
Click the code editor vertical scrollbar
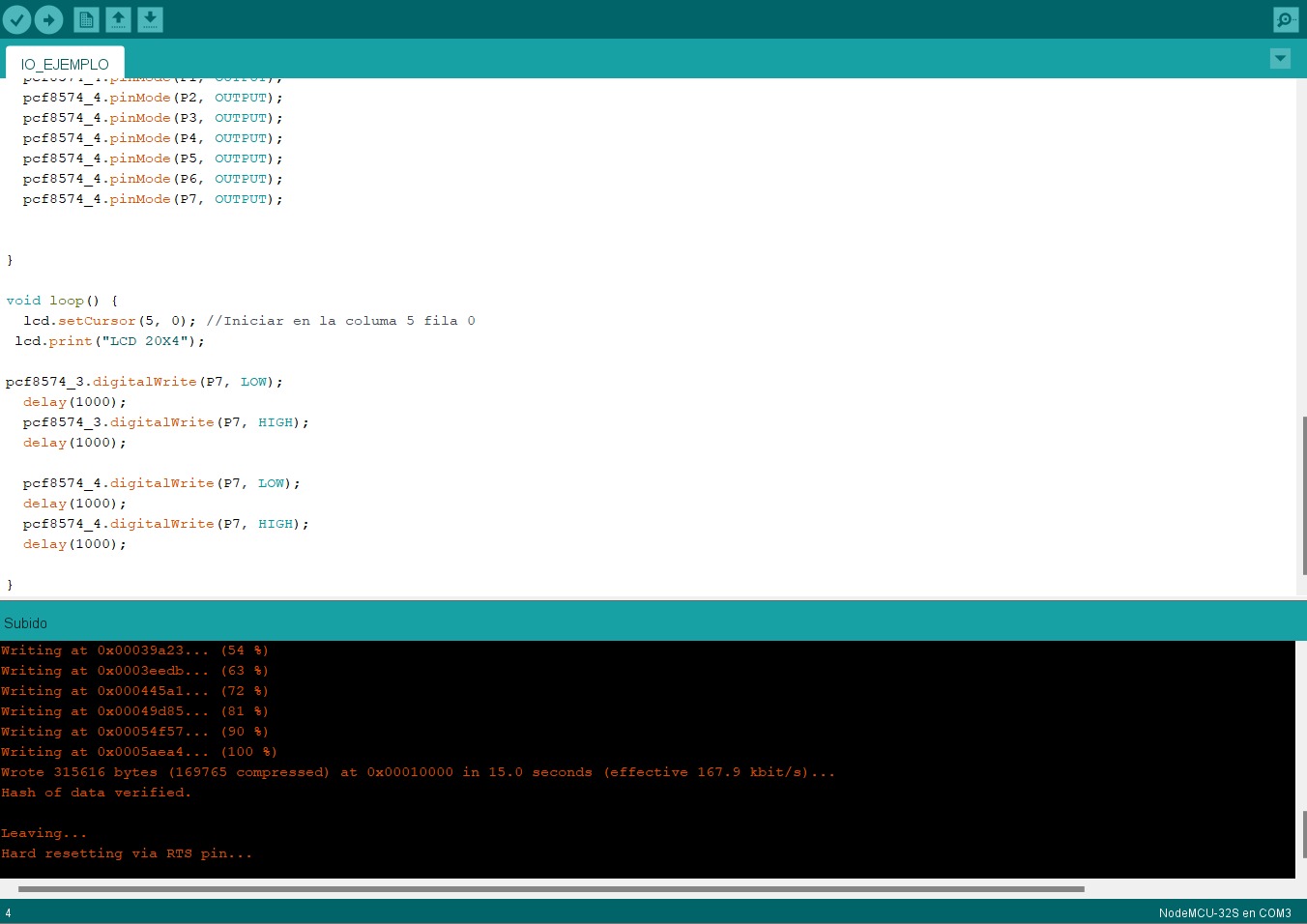point(1303,493)
